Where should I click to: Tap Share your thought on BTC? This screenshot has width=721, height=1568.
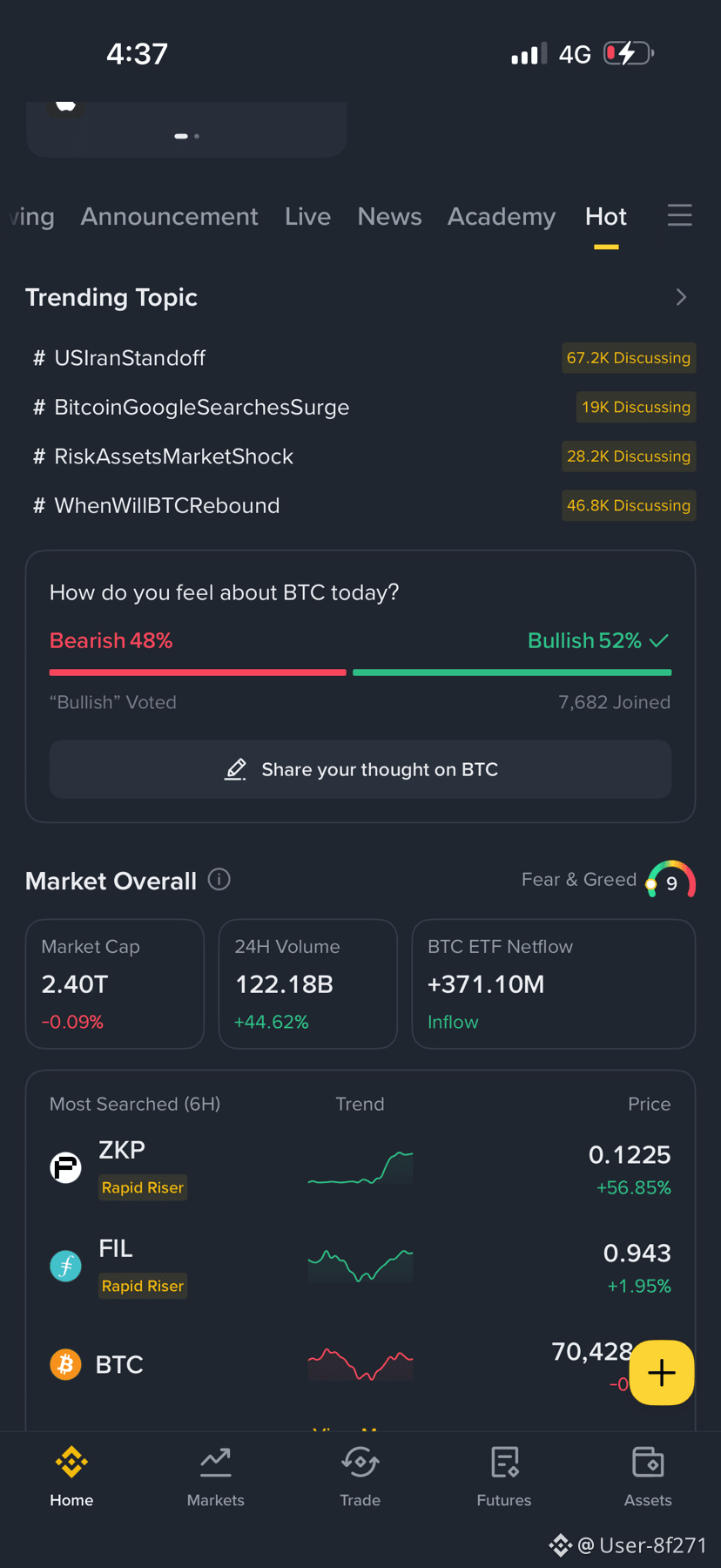(360, 769)
